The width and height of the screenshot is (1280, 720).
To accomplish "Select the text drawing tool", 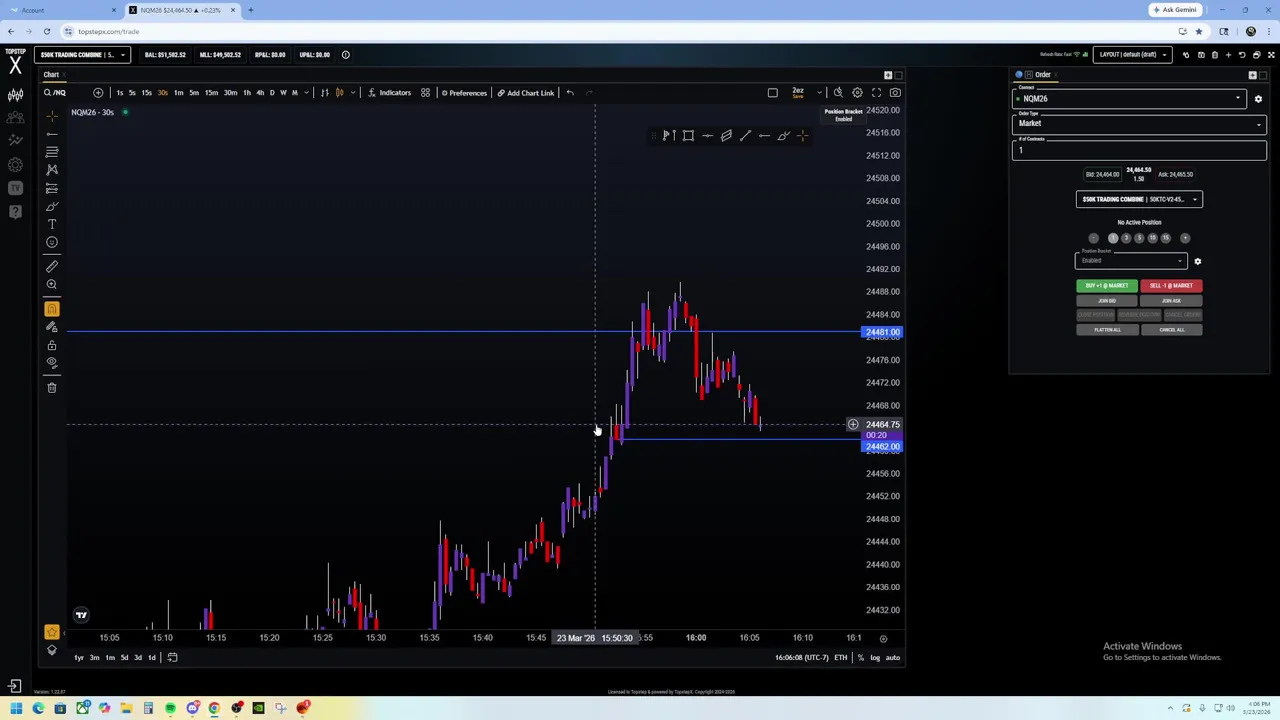I will click(52, 224).
